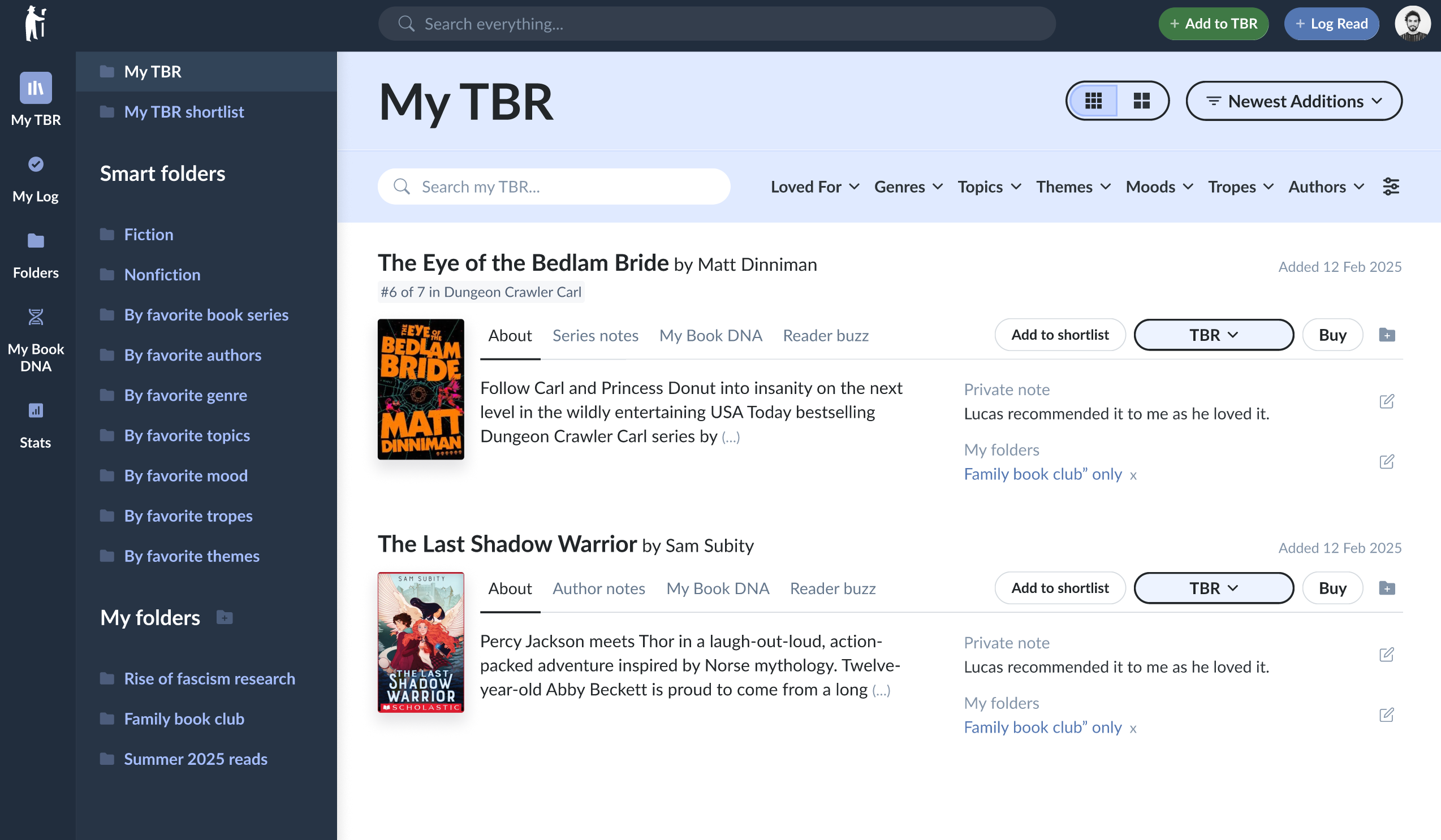Edit My folders for Bedlam Bride
Image resolution: width=1441 pixels, height=840 pixels.
tap(1387, 461)
